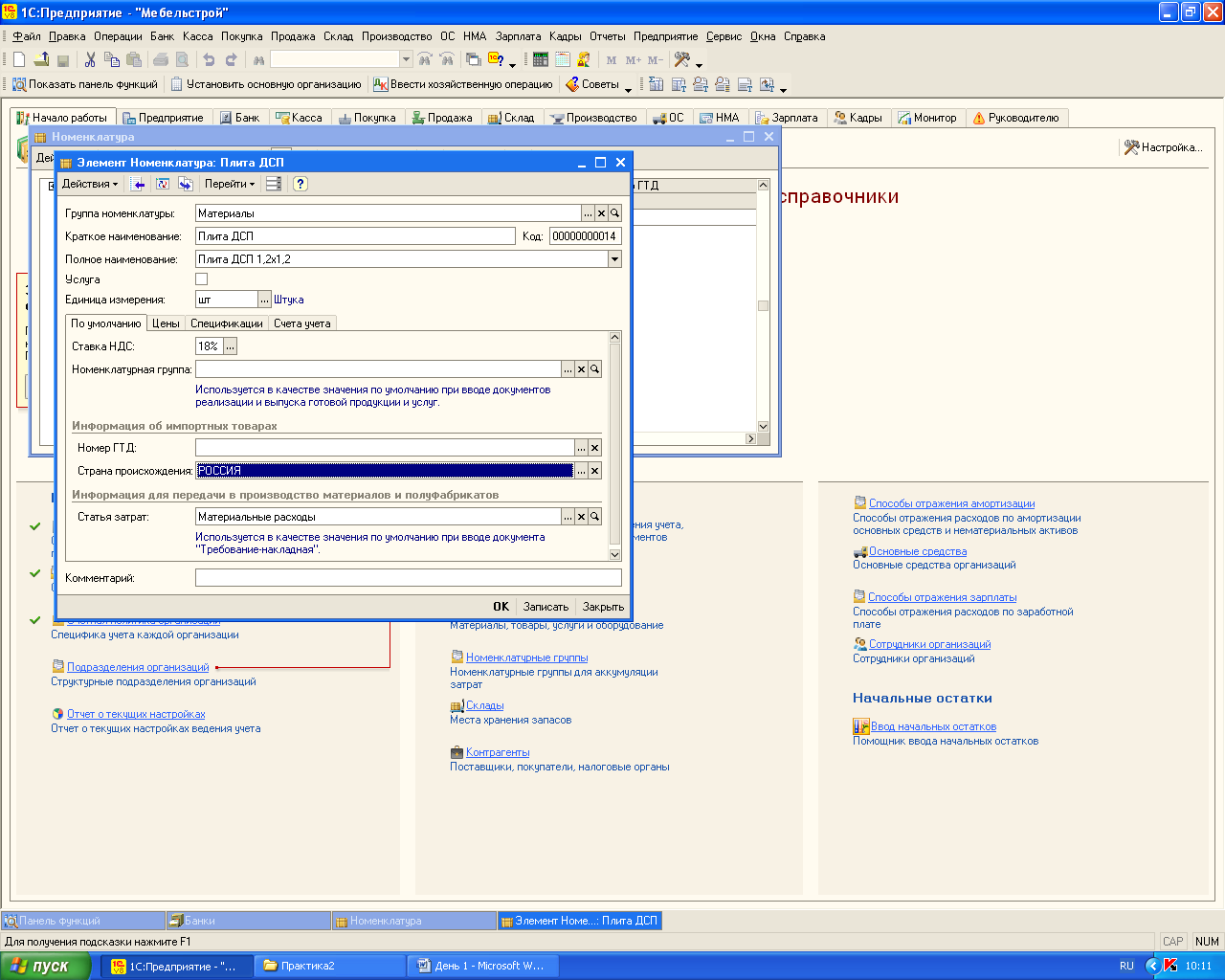
Task: Click the Cut scissors icon
Action: 90,59
